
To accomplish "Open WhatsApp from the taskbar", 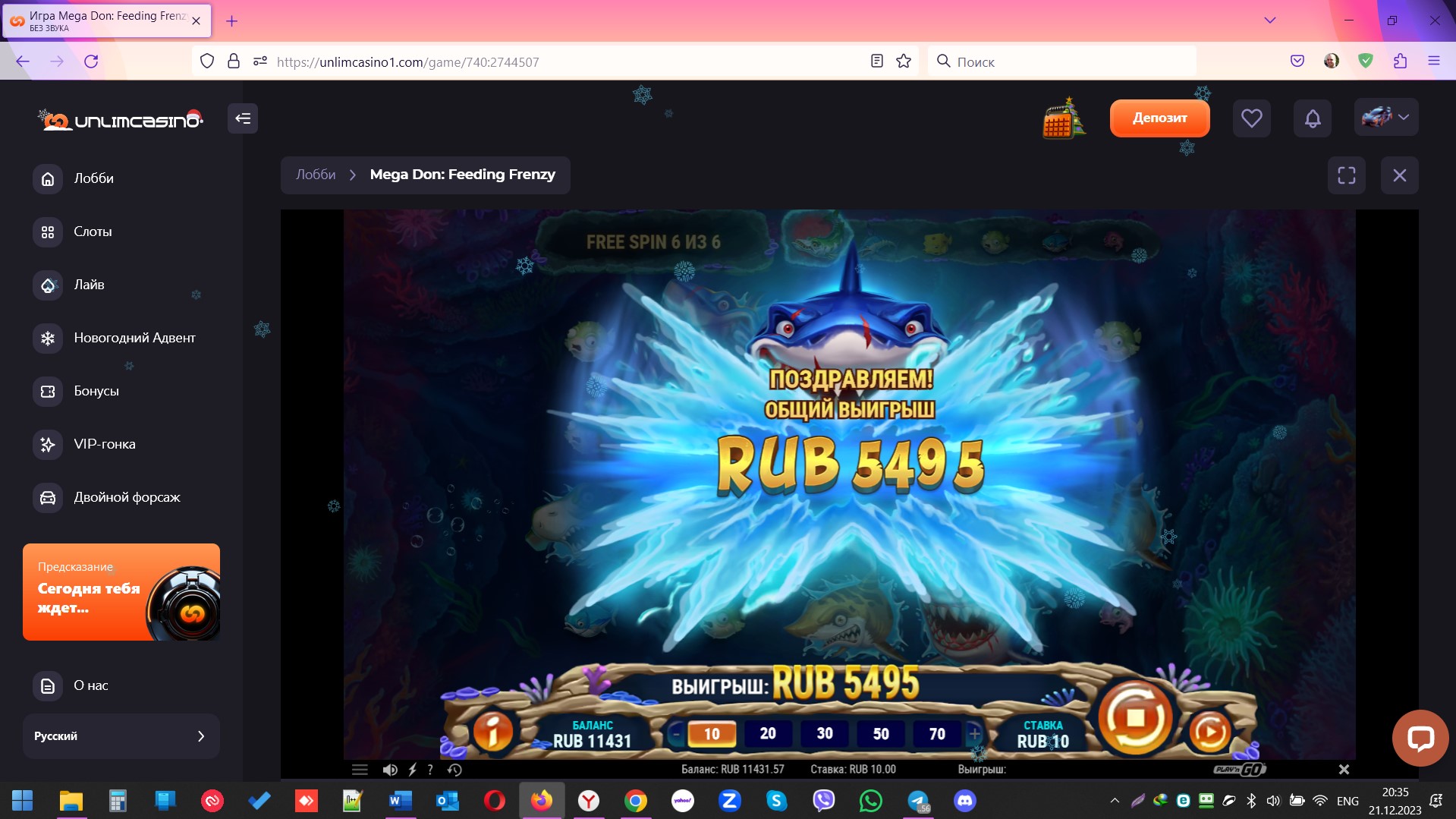I will tap(871, 801).
